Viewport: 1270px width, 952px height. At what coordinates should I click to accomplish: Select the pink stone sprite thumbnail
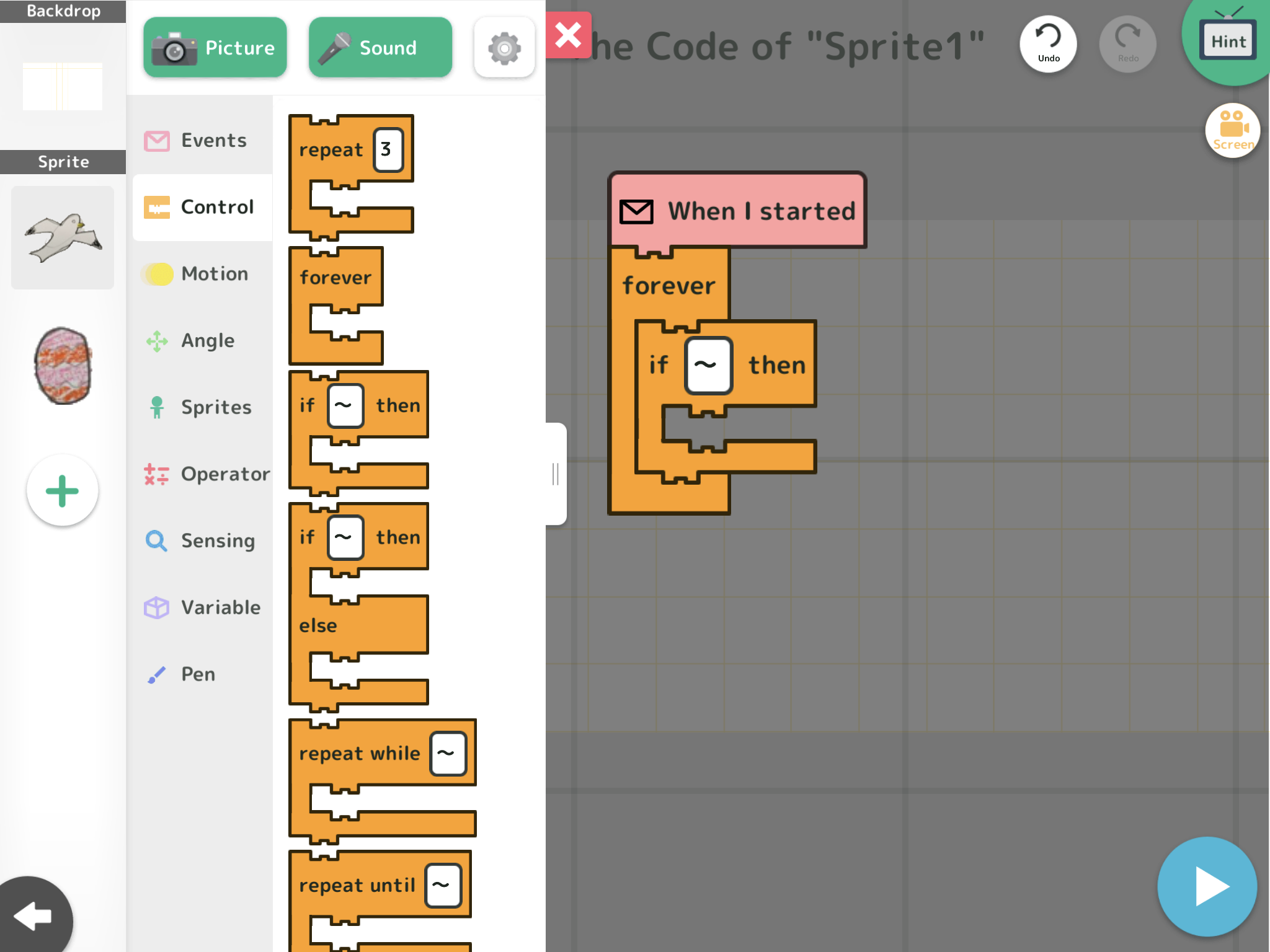point(63,366)
